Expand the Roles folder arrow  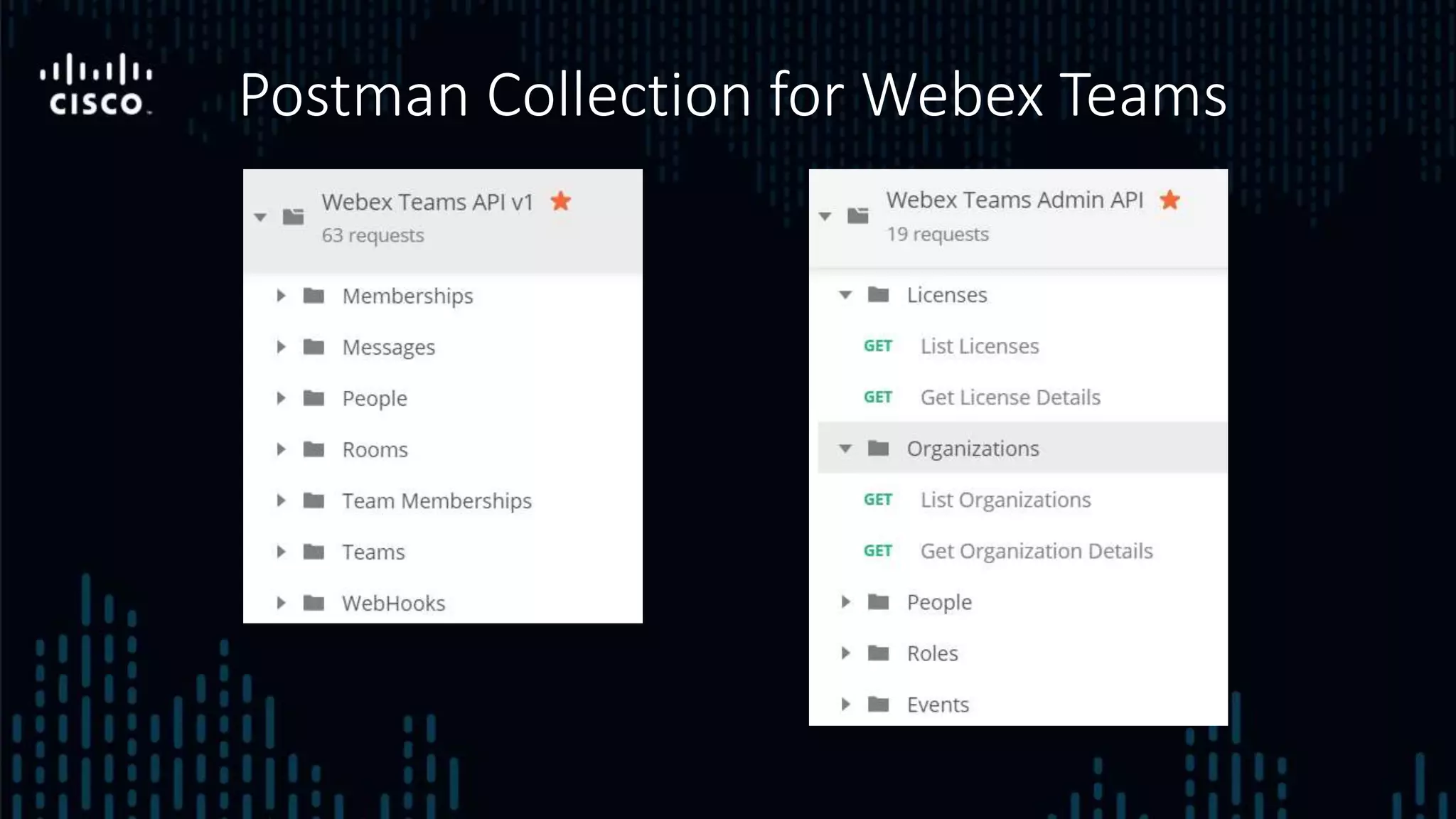(x=845, y=653)
